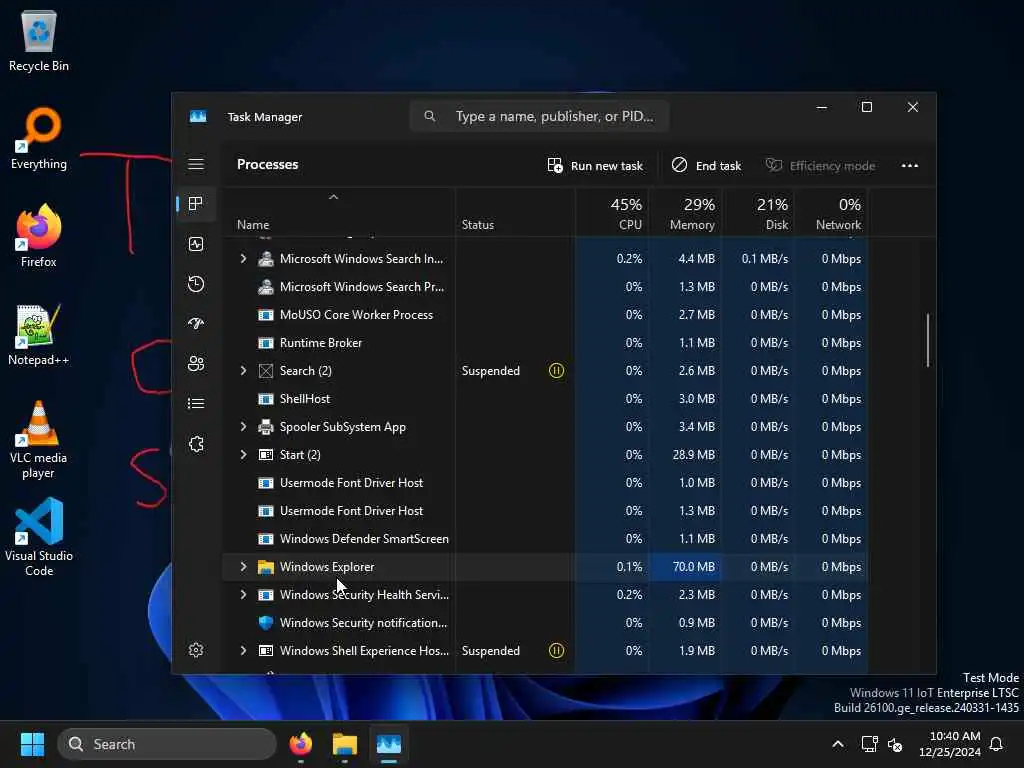Click the Spooler SubSystem App printer icon
The height and width of the screenshot is (768, 1024).
266,426
